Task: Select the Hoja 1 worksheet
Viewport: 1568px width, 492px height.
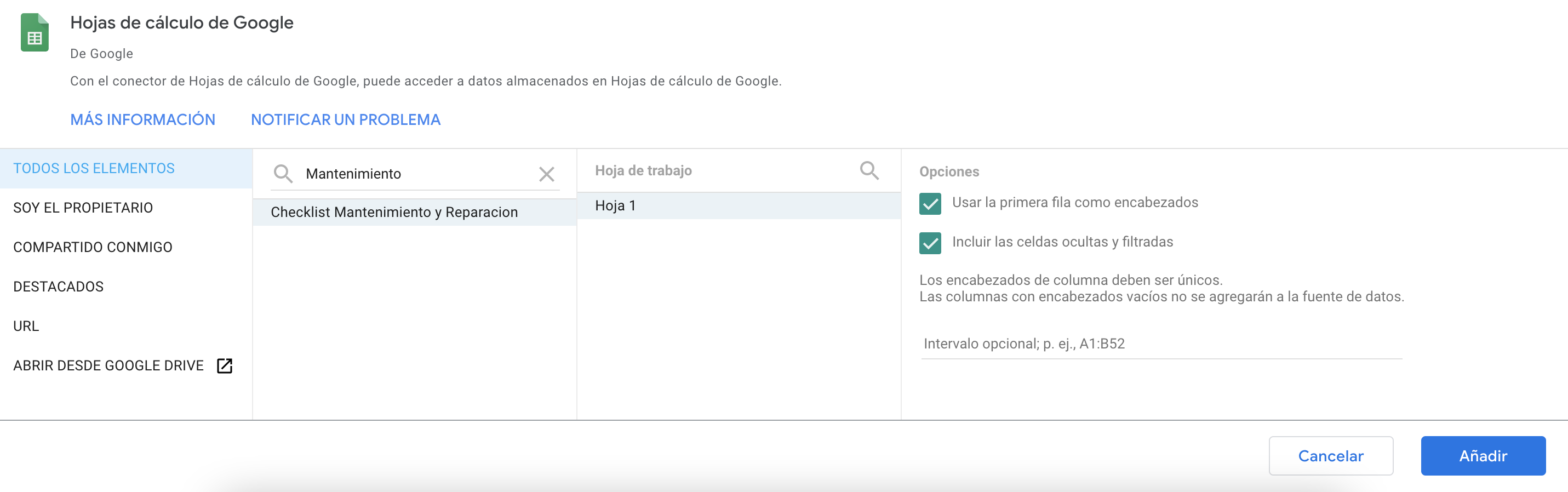Action: (x=739, y=206)
